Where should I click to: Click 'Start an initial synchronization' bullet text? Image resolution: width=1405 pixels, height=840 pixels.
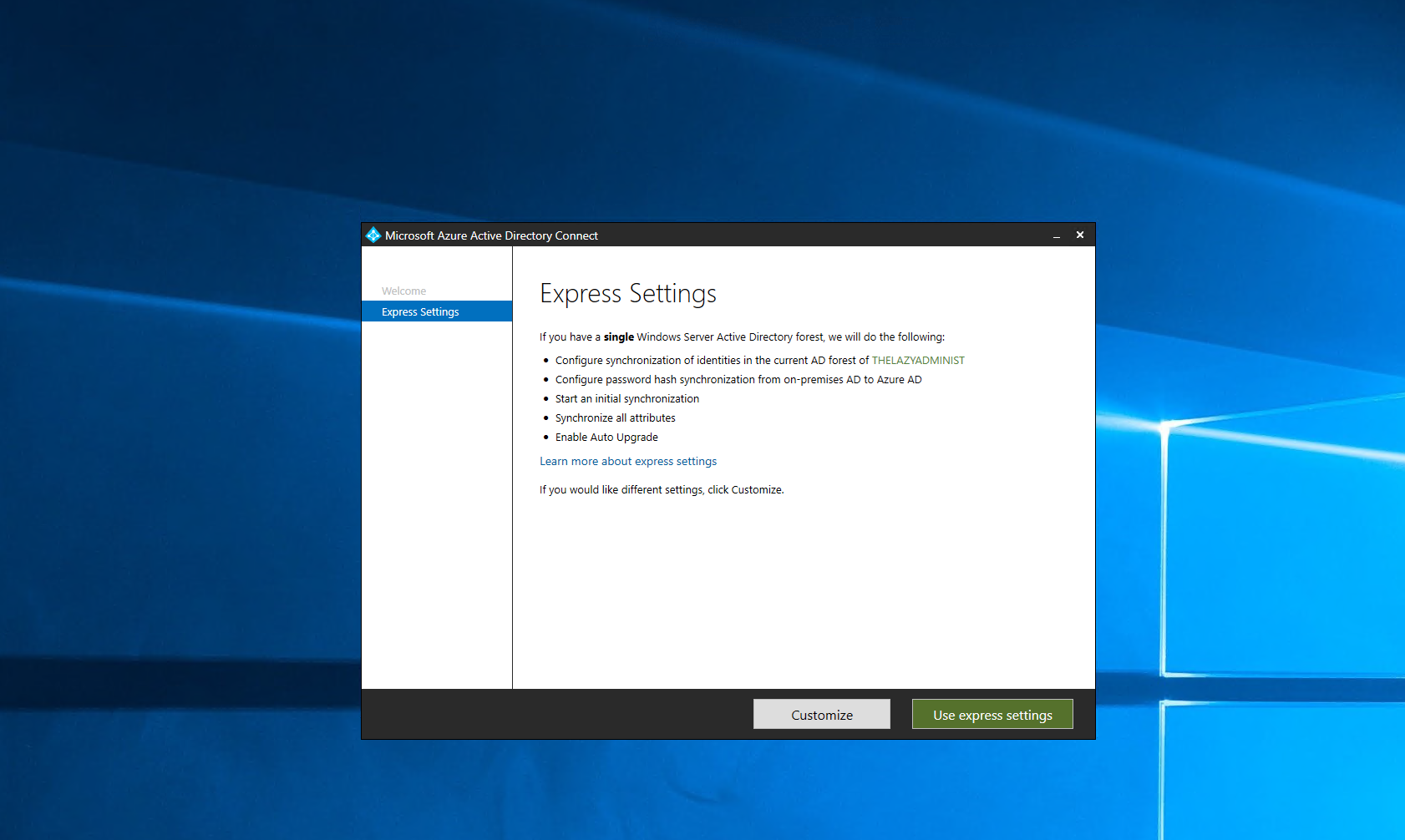(627, 398)
